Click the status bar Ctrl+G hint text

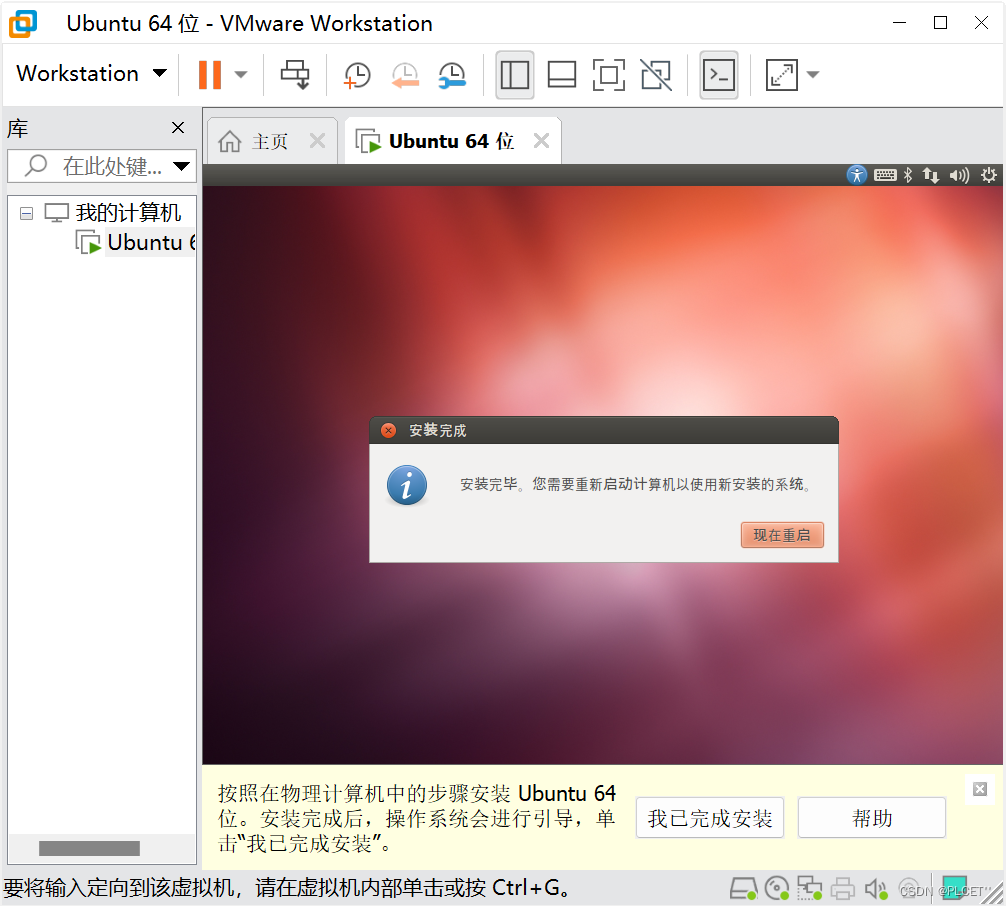pyautogui.click(x=286, y=887)
